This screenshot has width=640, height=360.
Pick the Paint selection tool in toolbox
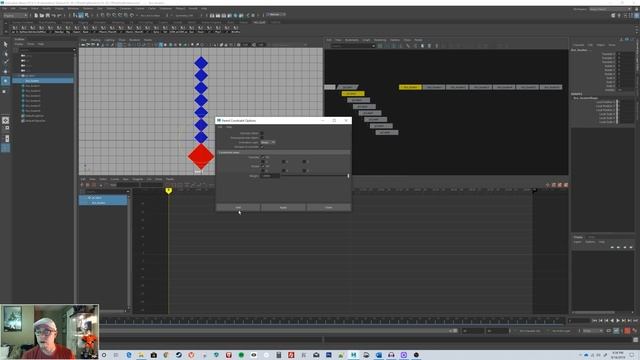click(x=5, y=62)
